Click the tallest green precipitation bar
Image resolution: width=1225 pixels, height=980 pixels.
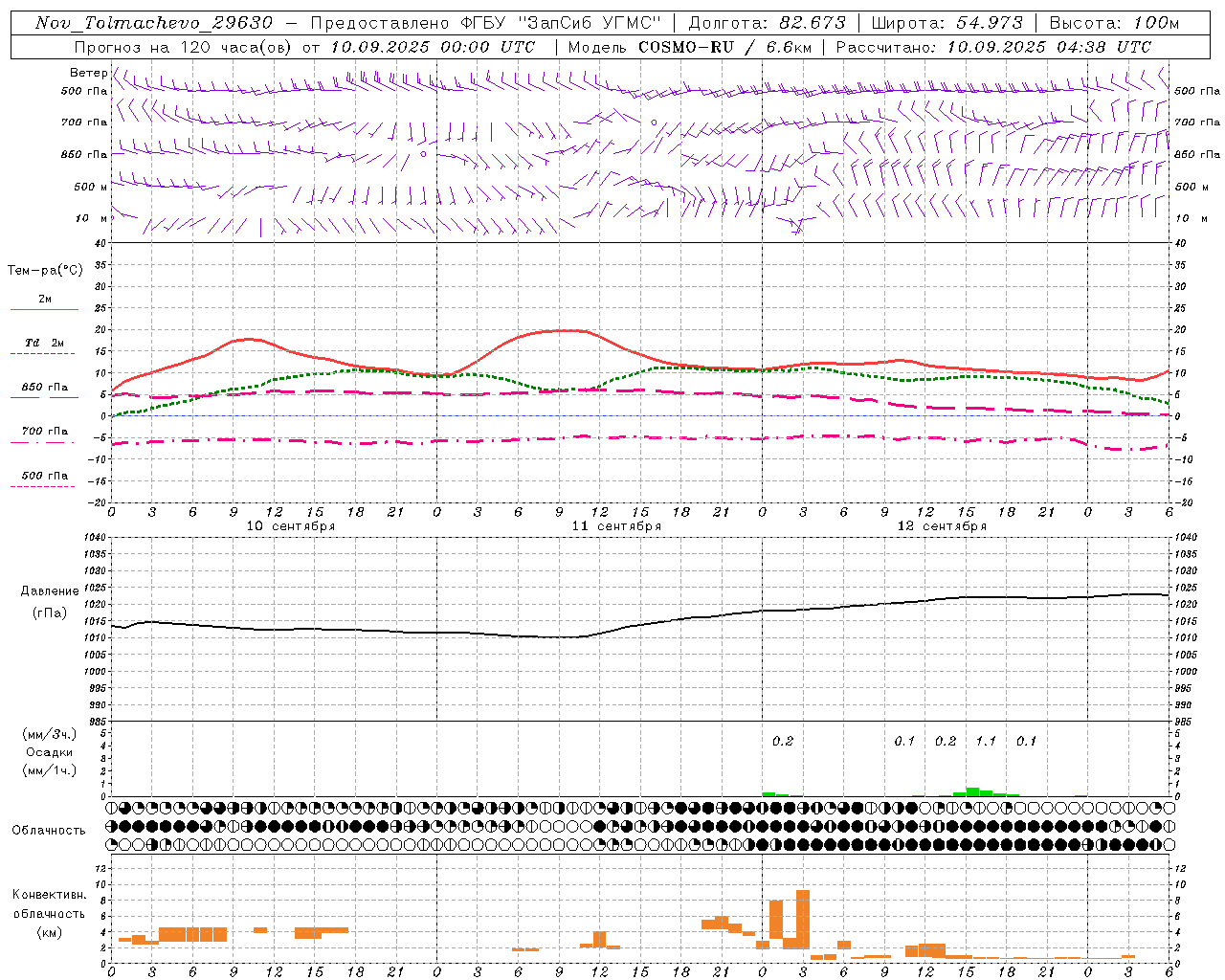click(x=972, y=791)
